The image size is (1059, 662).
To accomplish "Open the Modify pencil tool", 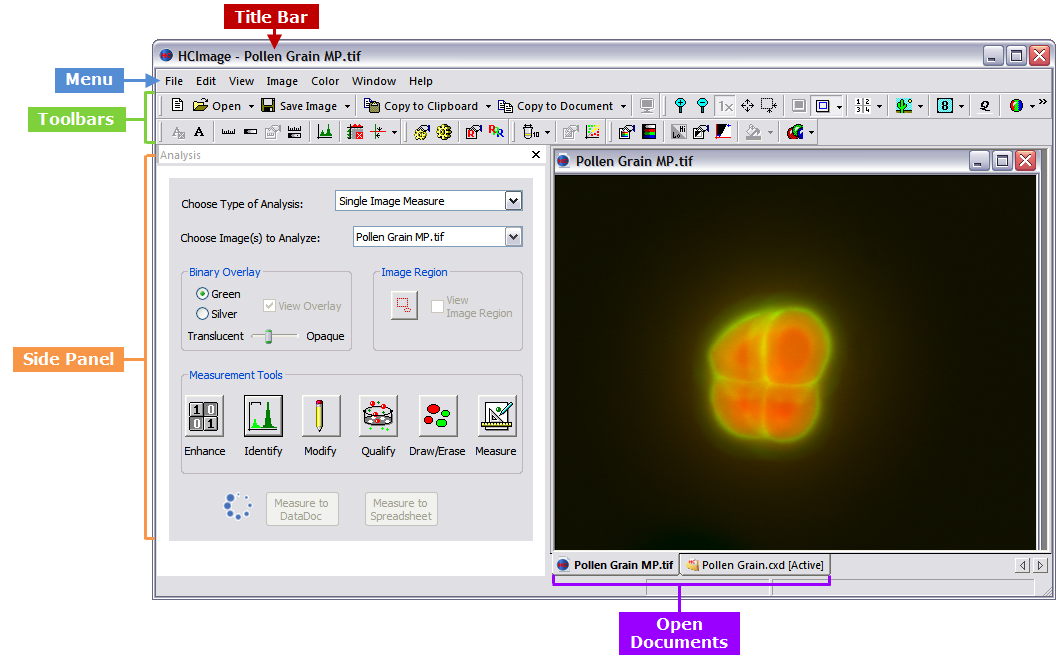I will pyautogui.click(x=321, y=415).
